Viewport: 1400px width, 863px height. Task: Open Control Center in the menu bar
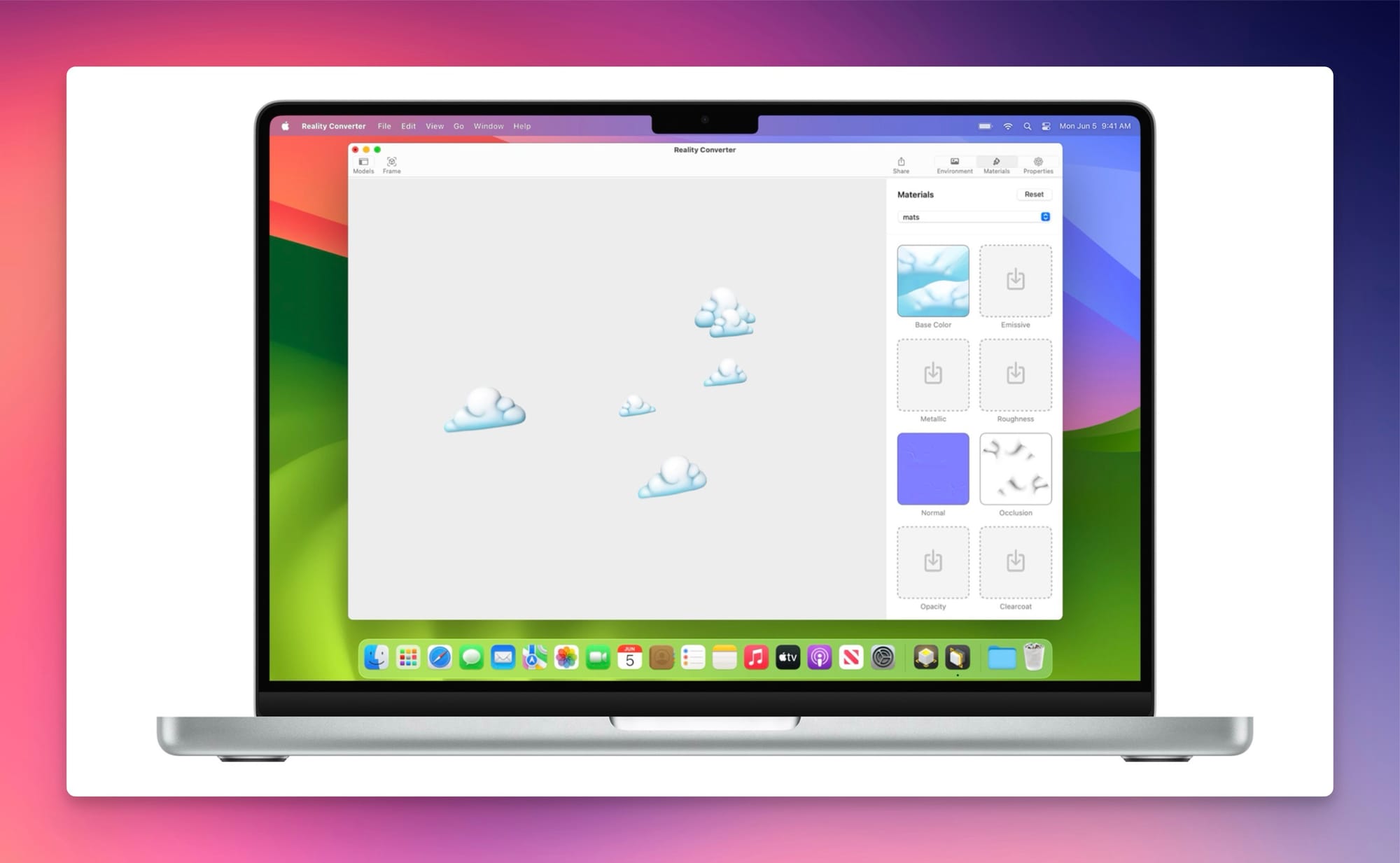pyautogui.click(x=1046, y=127)
